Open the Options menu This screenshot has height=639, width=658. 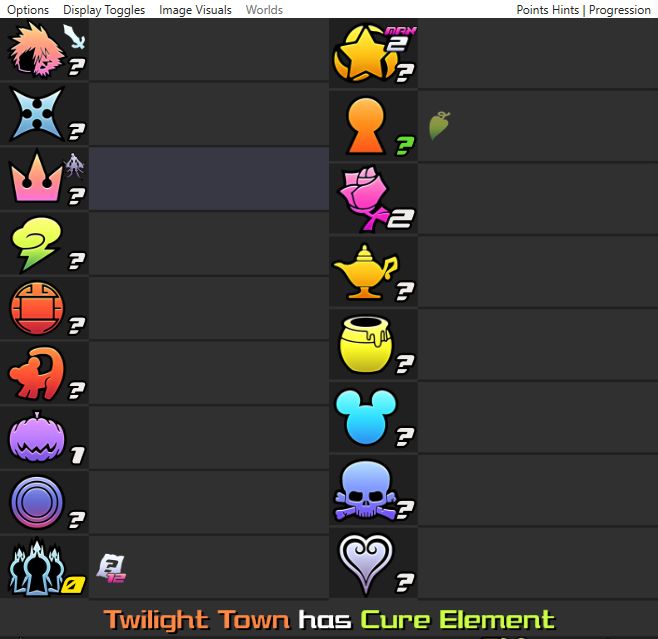tap(28, 10)
